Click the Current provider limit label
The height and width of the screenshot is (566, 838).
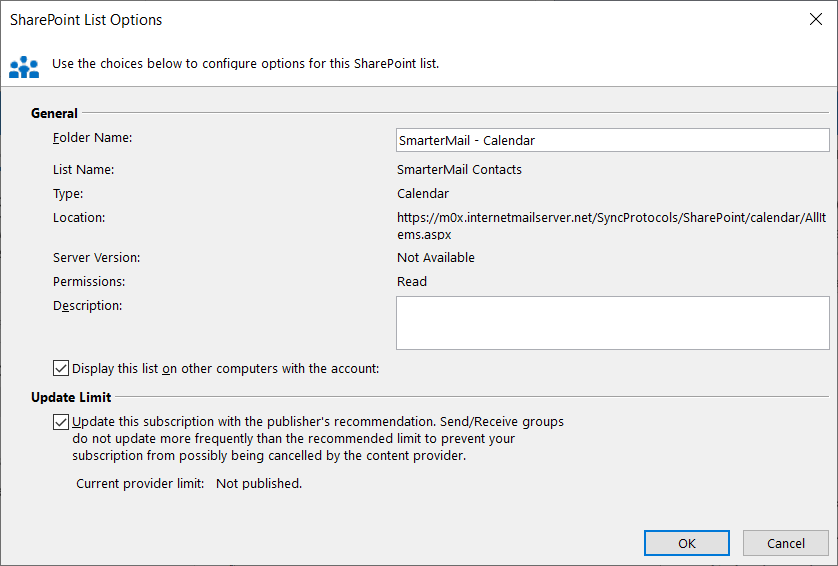[140, 484]
